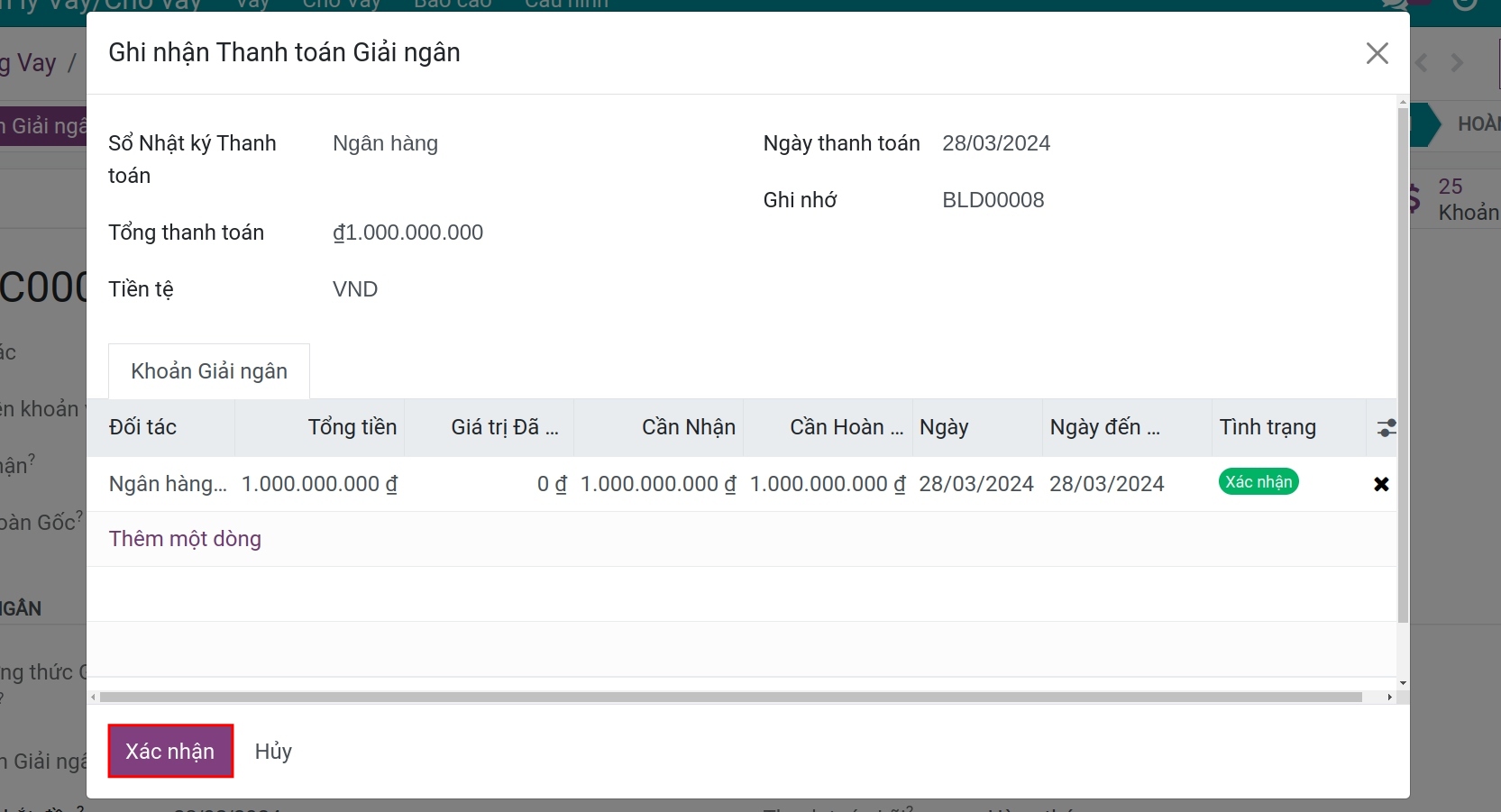Sort by Tổng tiền column header
The width and height of the screenshot is (1501, 812).
(320, 427)
